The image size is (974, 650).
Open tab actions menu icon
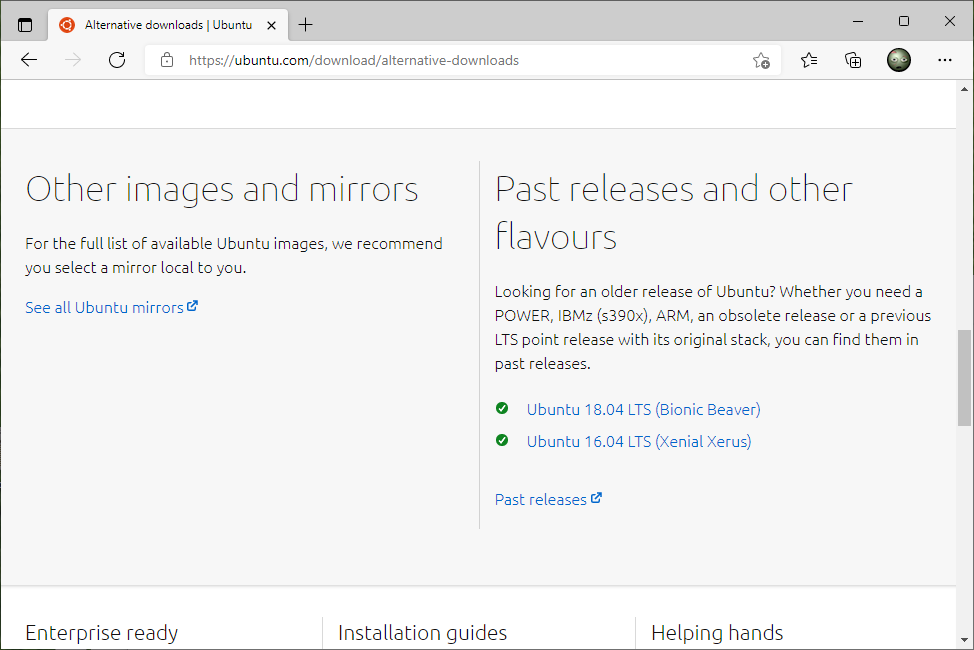pos(25,25)
